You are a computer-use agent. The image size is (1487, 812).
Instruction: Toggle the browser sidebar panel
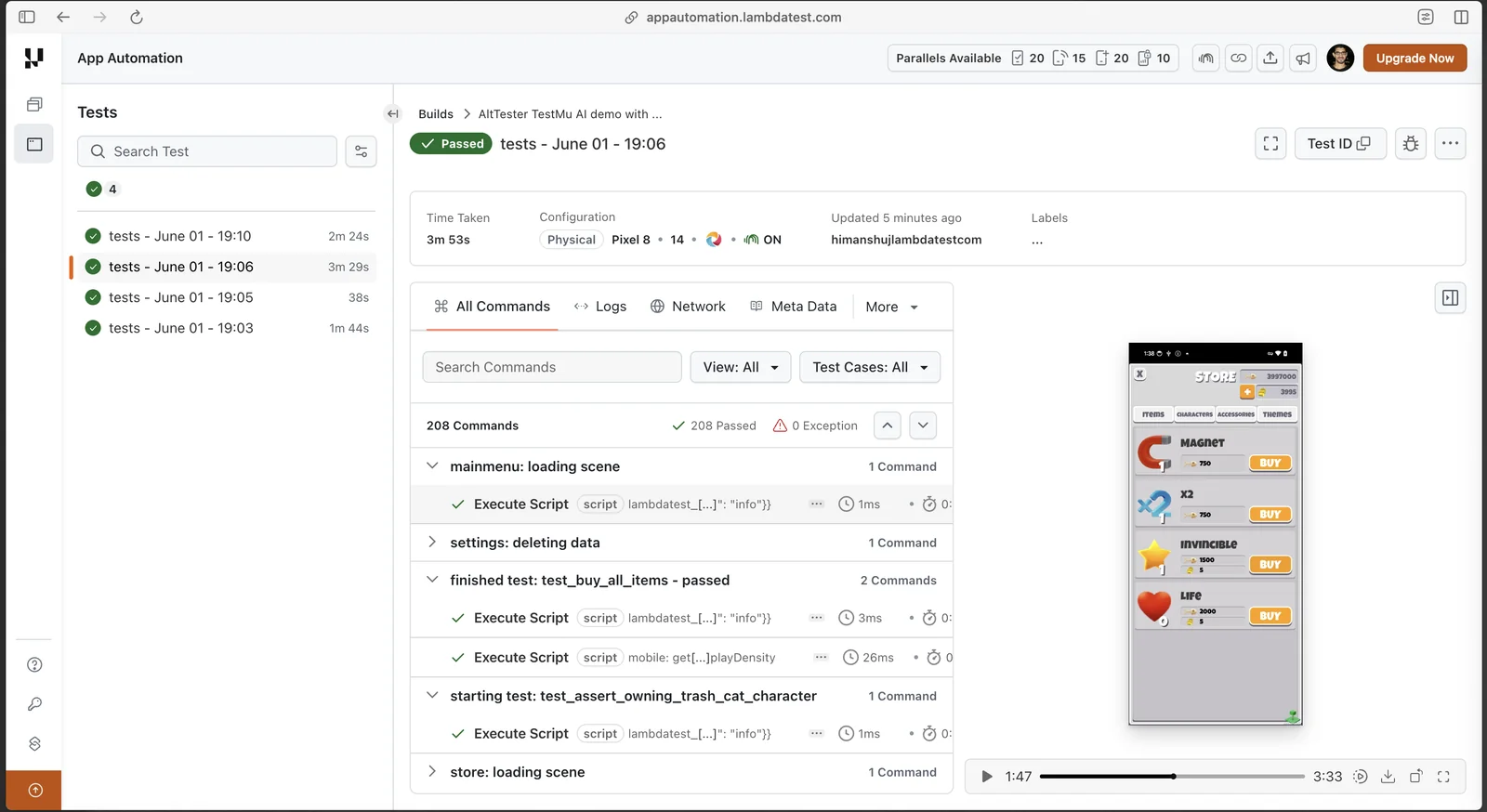27,17
